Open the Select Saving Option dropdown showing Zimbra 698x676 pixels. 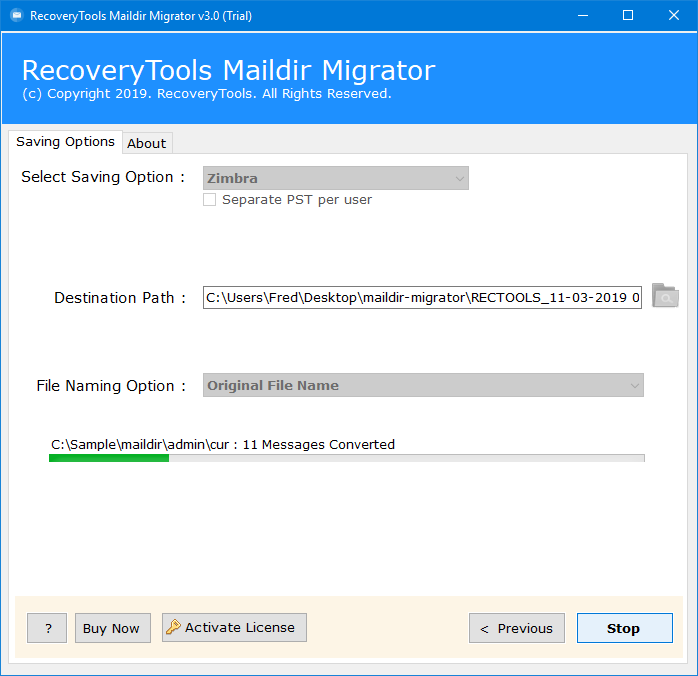(x=336, y=178)
